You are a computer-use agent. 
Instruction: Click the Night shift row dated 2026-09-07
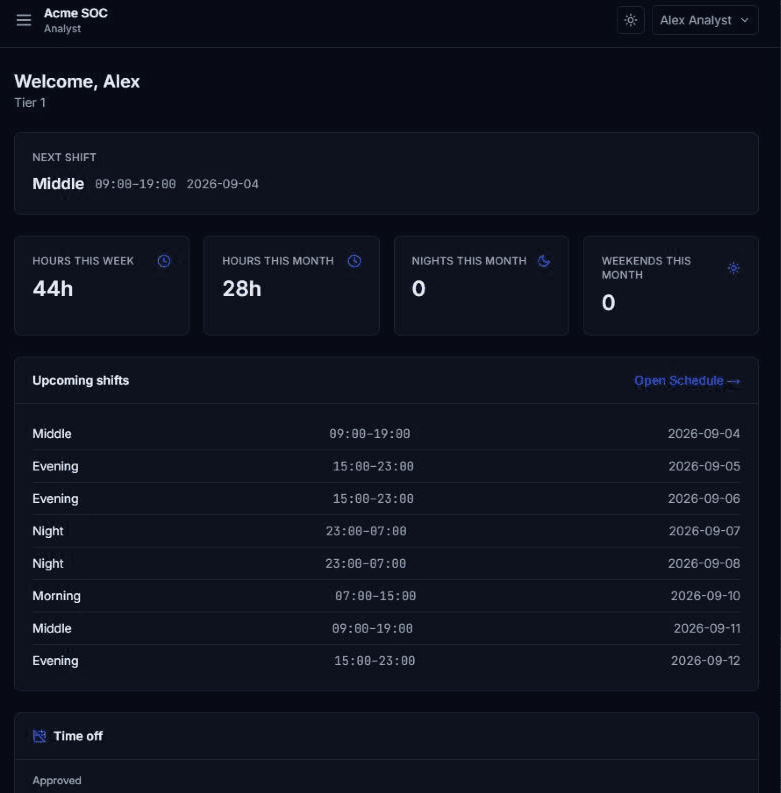(386, 531)
